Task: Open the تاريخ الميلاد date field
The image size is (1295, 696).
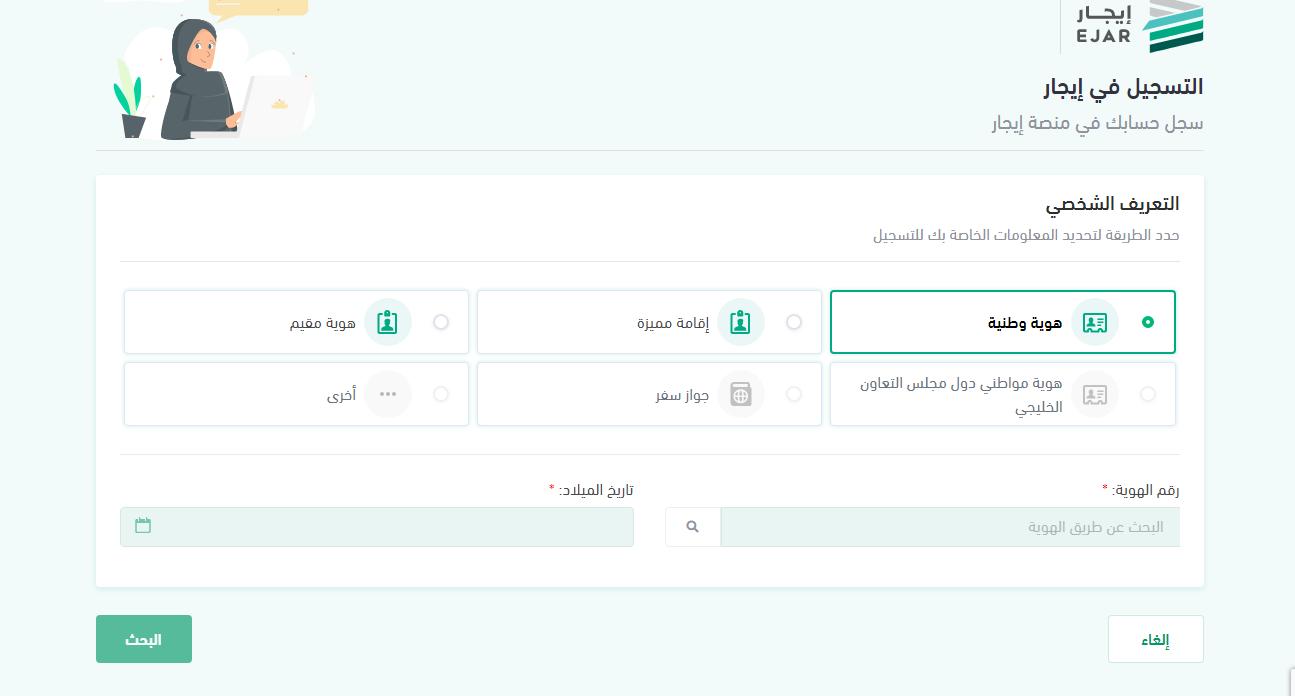Action: tap(390, 527)
